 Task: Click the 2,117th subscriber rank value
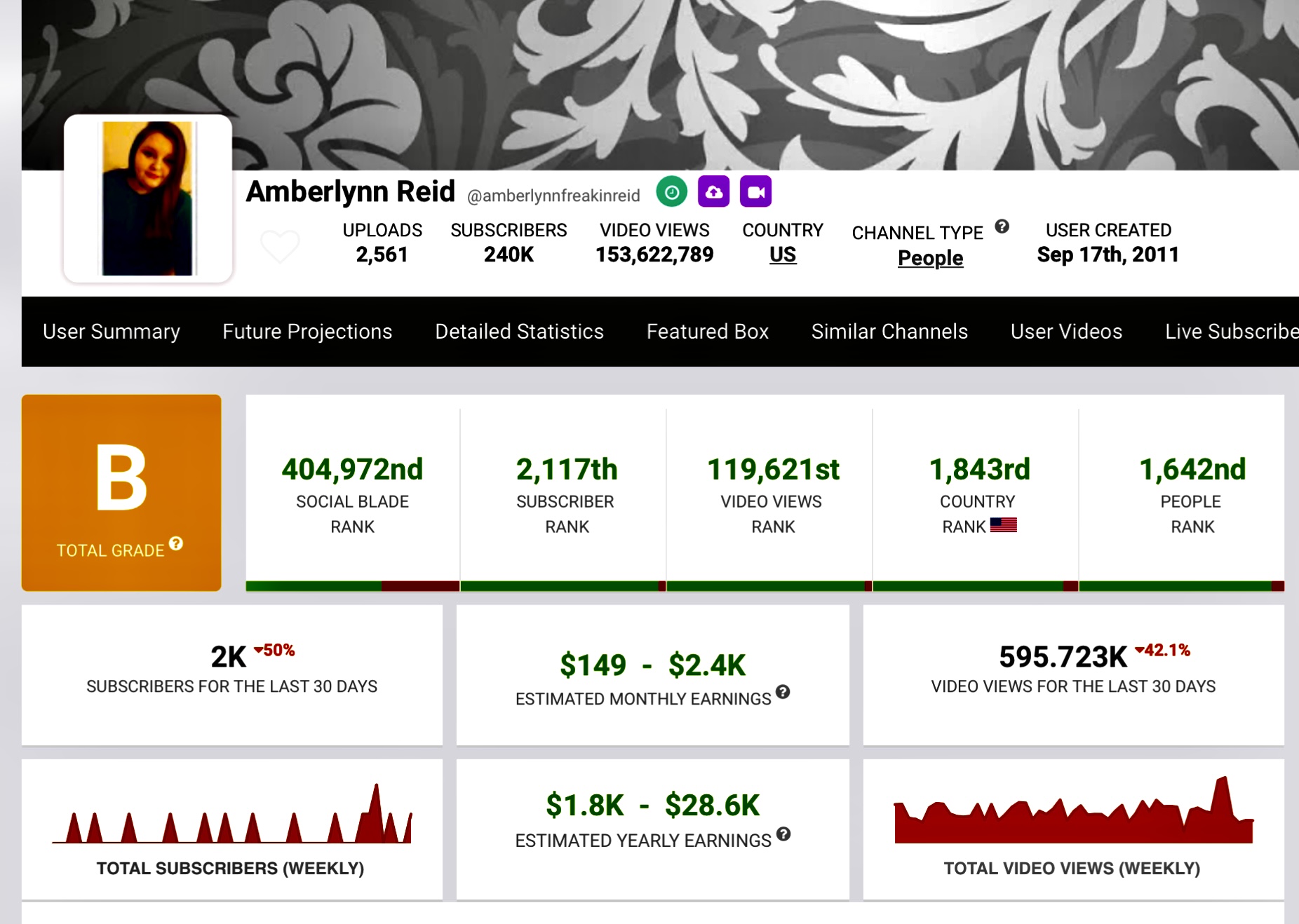(567, 469)
